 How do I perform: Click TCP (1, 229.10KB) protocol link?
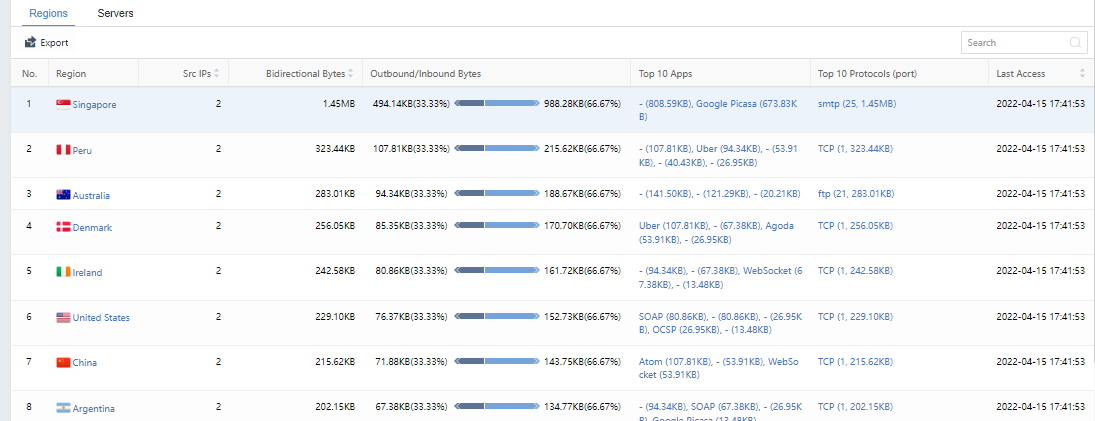pyautogui.click(x=855, y=316)
